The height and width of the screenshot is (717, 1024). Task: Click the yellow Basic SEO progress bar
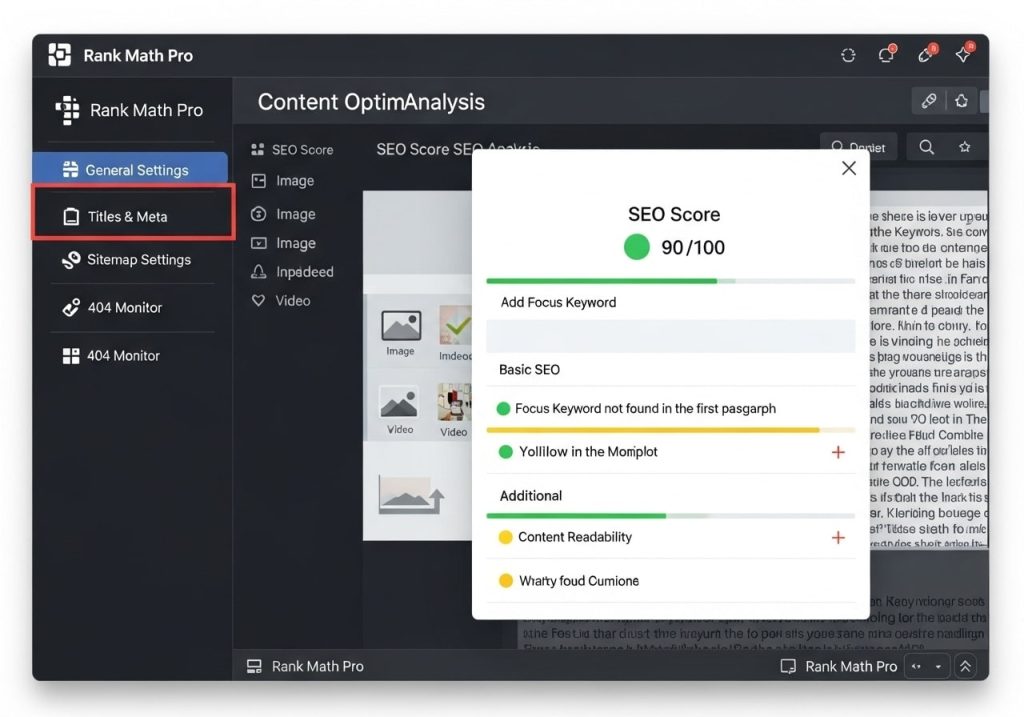(x=671, y=430)
